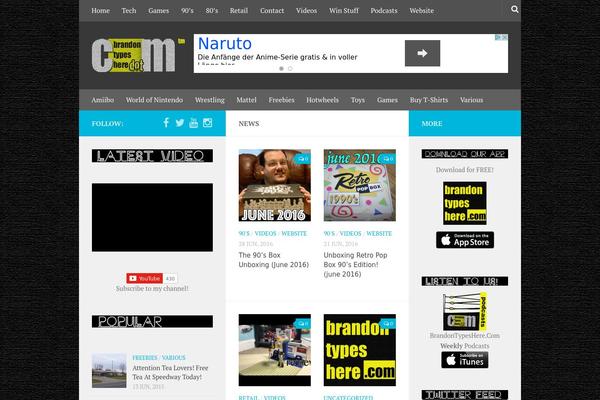Open the World of Nintendo category
This screenshot has height=400, width=600.
click(154, 100)
